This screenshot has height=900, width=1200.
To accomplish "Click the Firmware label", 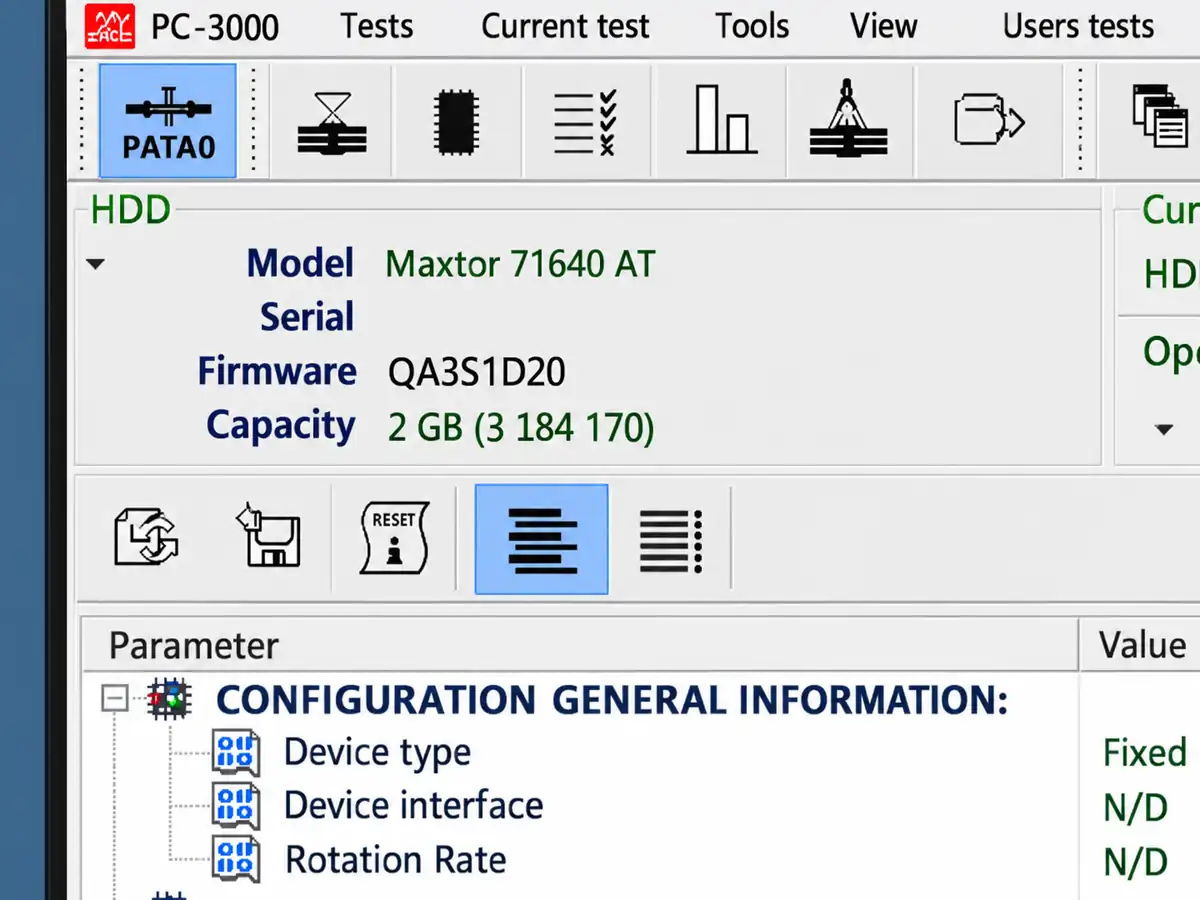I will click(276, 372).
